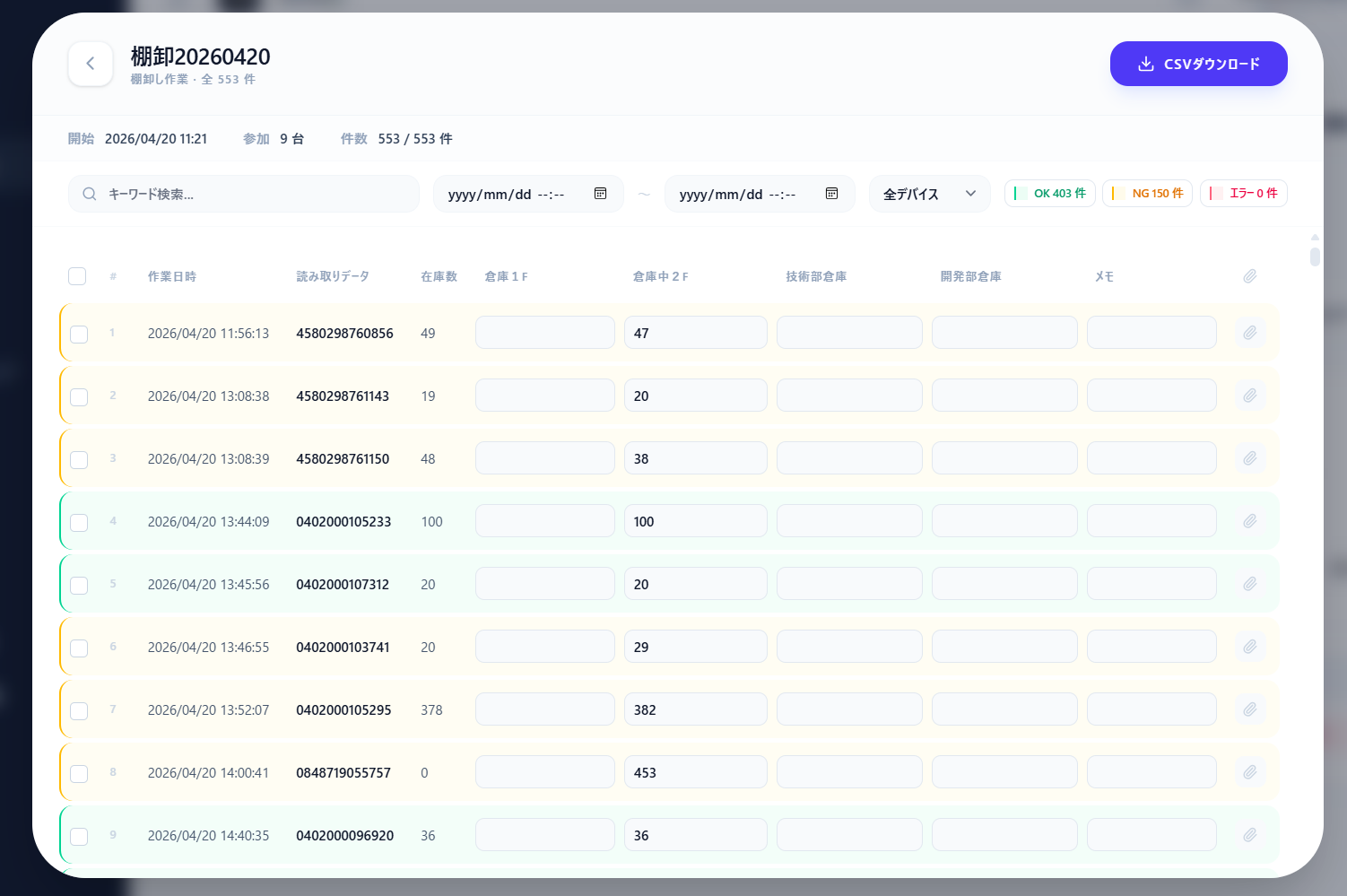Click the メモ field for row 4580298761150
This screenshot has width=1347, height=896.
(x=1151, y=458)
